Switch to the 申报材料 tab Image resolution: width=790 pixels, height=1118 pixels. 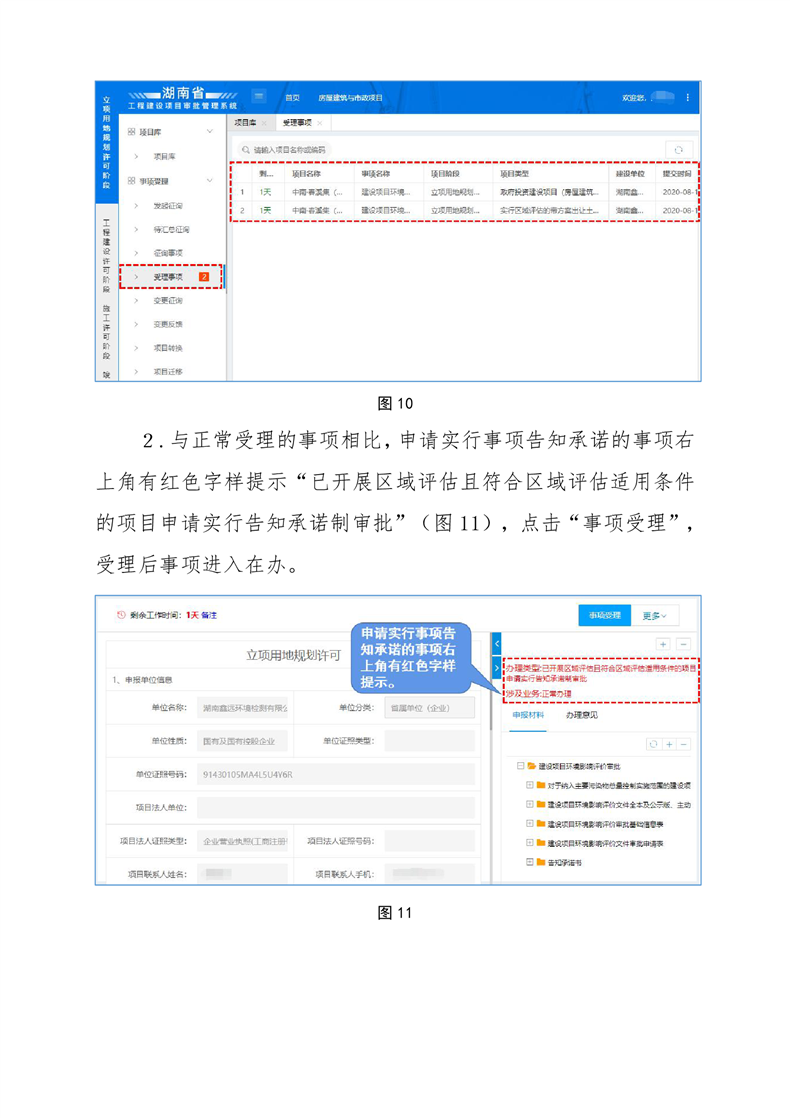click(x=528, y=715)
